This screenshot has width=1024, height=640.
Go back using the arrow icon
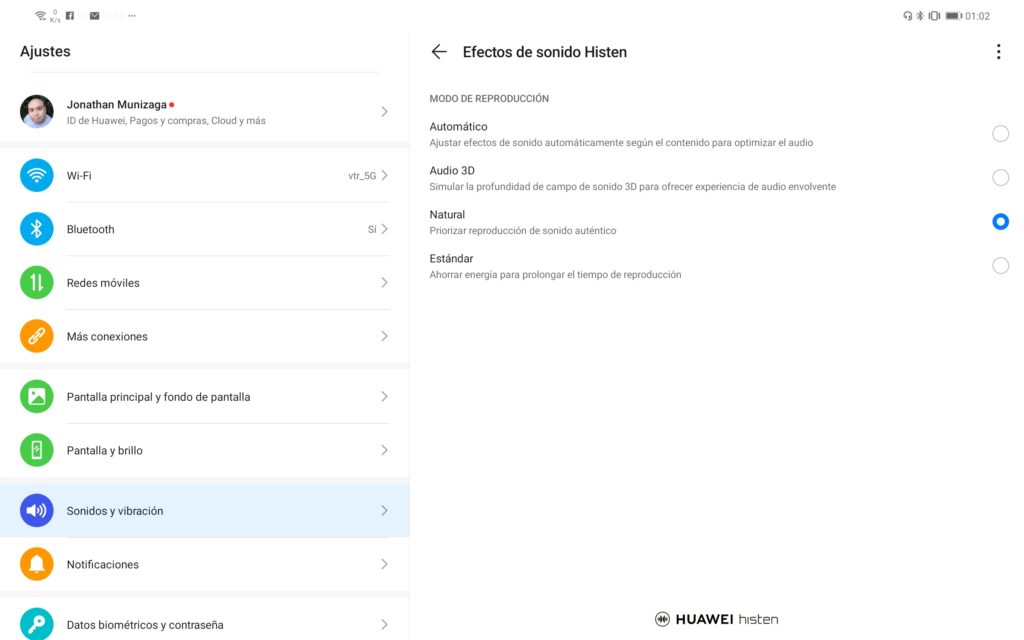click(439, 52)
